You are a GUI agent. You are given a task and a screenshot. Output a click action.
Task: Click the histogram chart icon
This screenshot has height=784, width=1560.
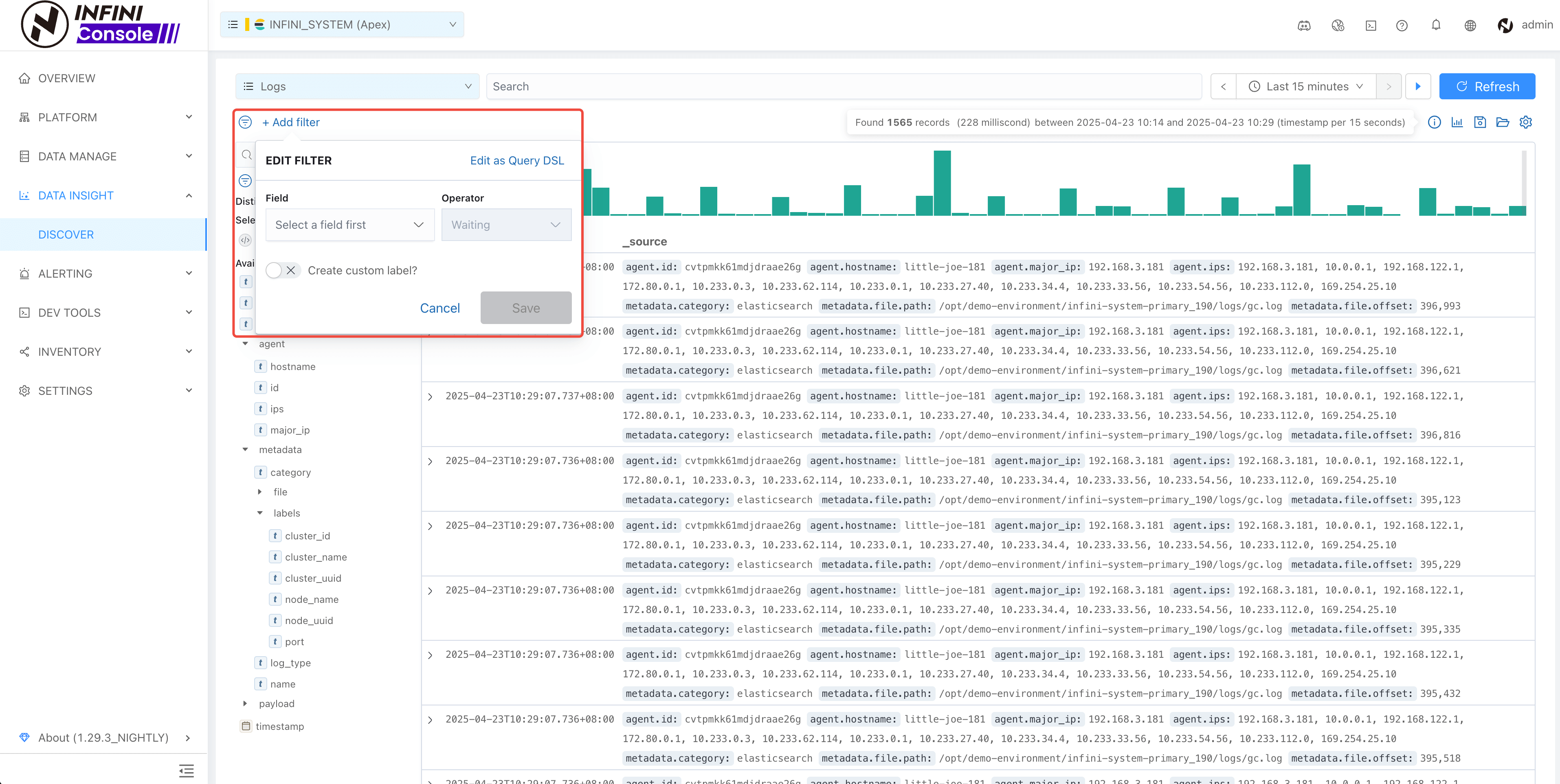click(x=1457, y=122)
